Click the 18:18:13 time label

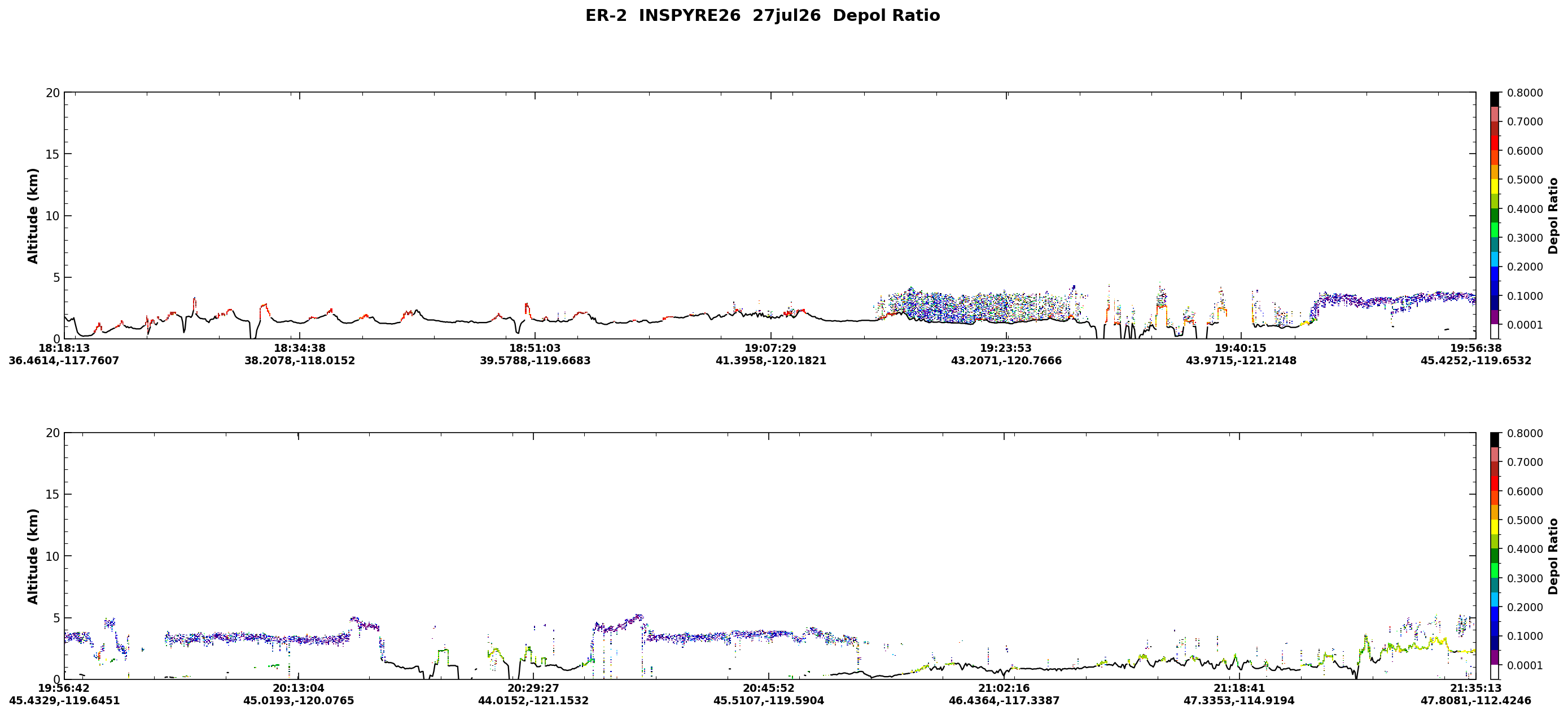click(x=64, y=348)
